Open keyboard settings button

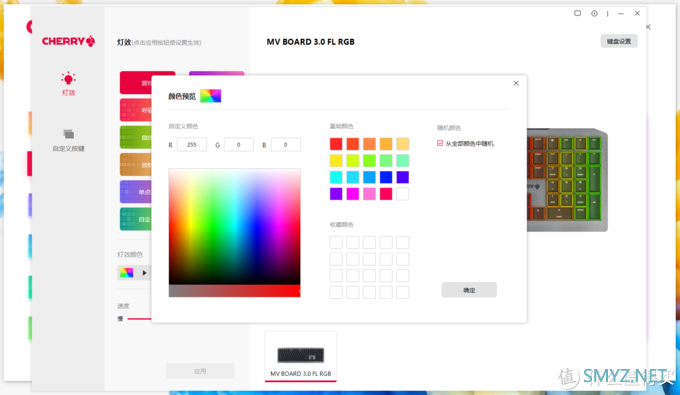click(619, 41)
